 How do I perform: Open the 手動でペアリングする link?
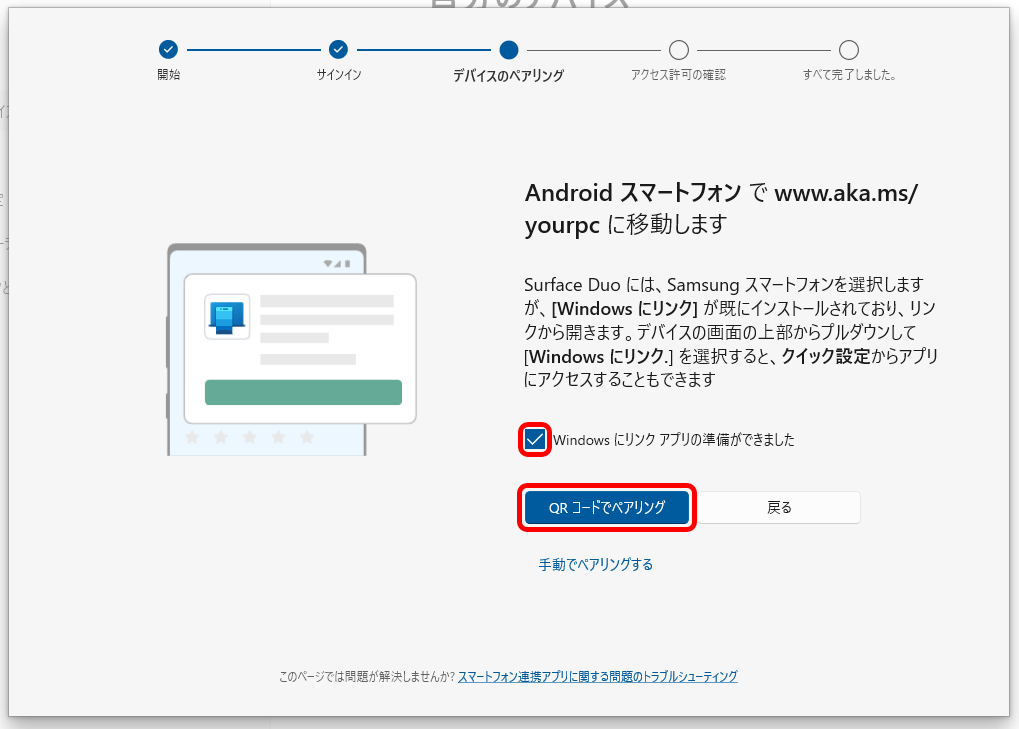pyautogui.click(x=595, y=565)
